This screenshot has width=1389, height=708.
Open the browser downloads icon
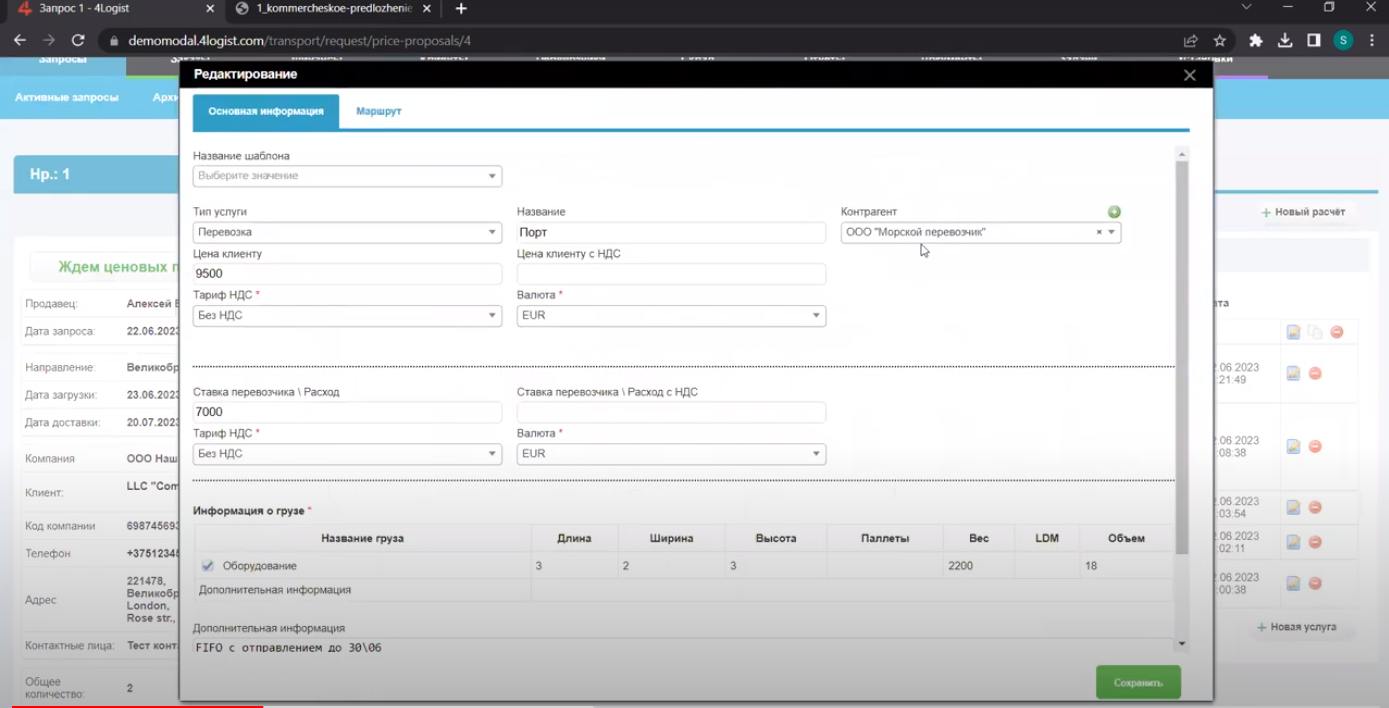coord(1285,41)
